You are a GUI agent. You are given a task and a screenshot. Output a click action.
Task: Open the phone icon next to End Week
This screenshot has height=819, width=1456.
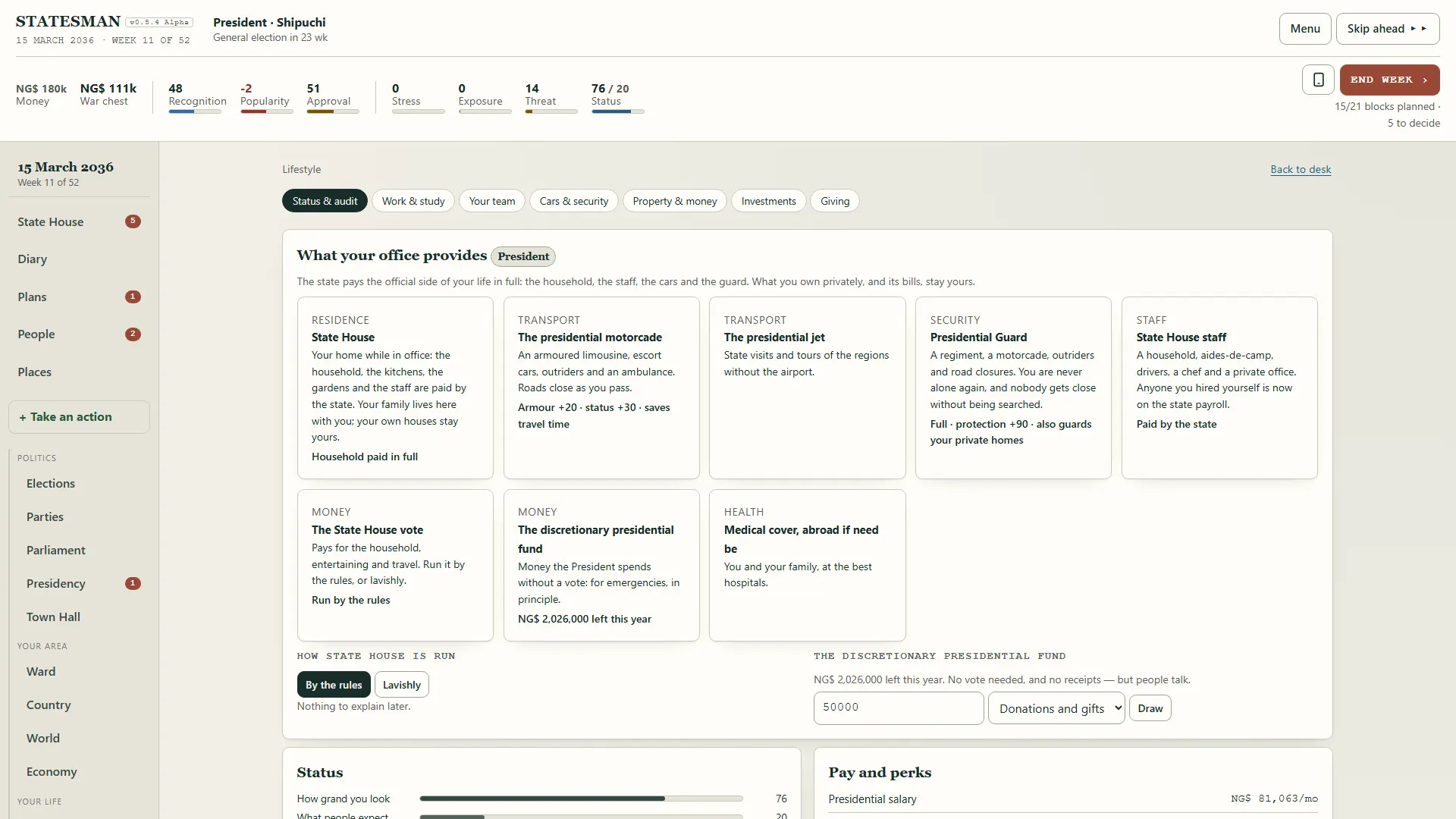(x=1318, y=80)
